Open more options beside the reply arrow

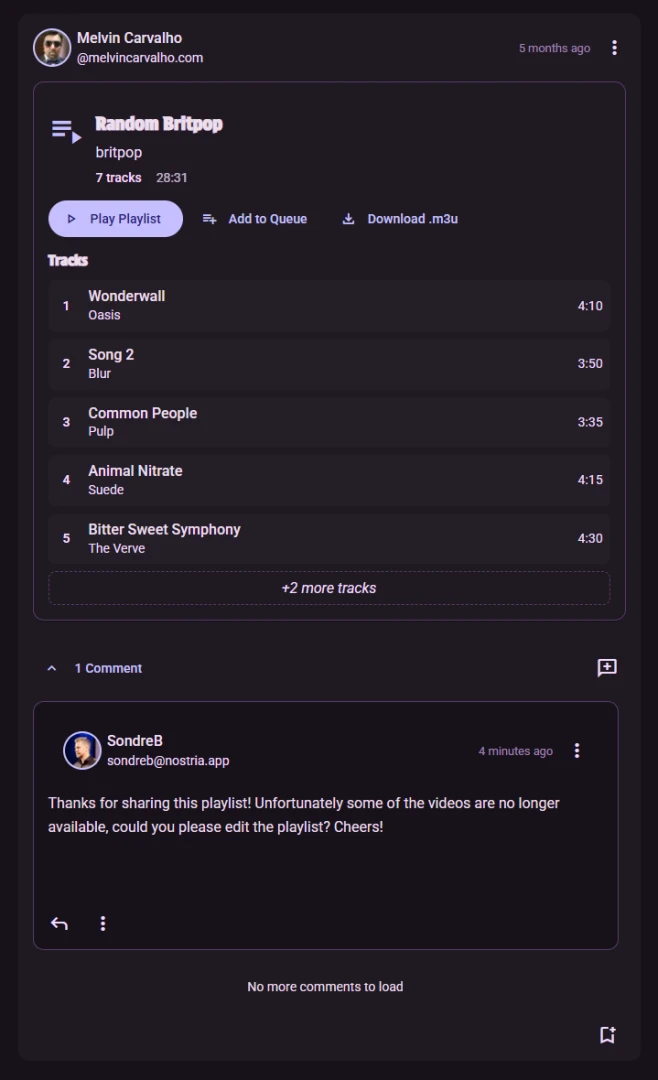coord(103,923)
